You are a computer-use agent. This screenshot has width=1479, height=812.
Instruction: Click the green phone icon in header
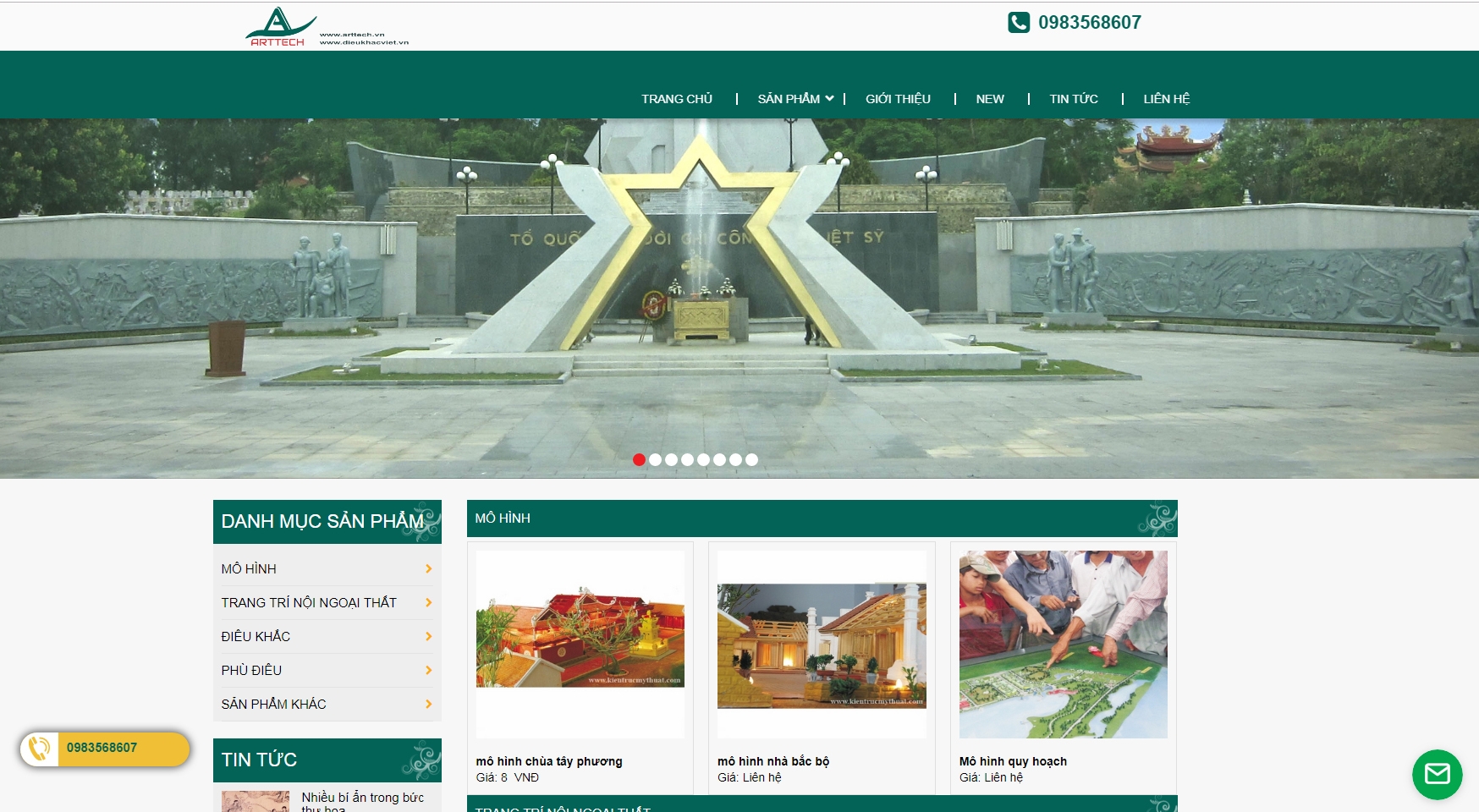point(1019,23)
